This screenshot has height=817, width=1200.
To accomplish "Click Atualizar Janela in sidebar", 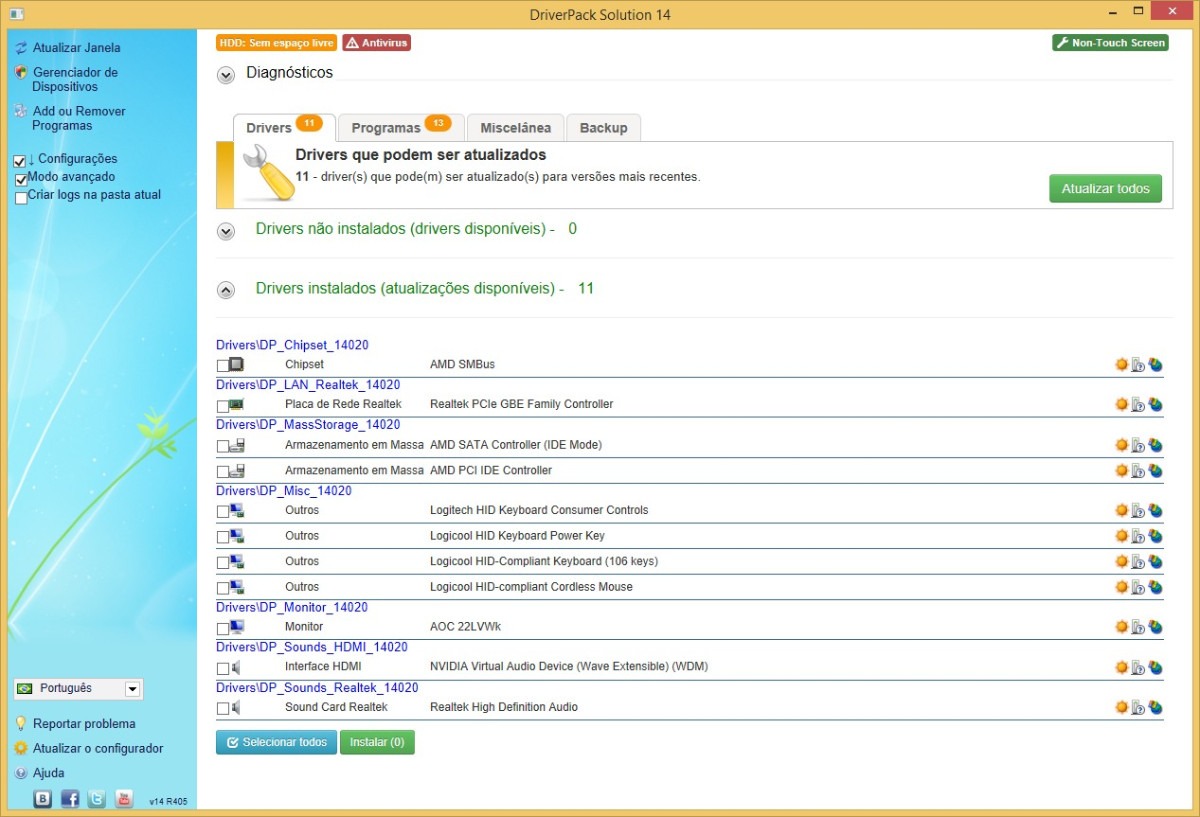I will (x=76, y=48).
